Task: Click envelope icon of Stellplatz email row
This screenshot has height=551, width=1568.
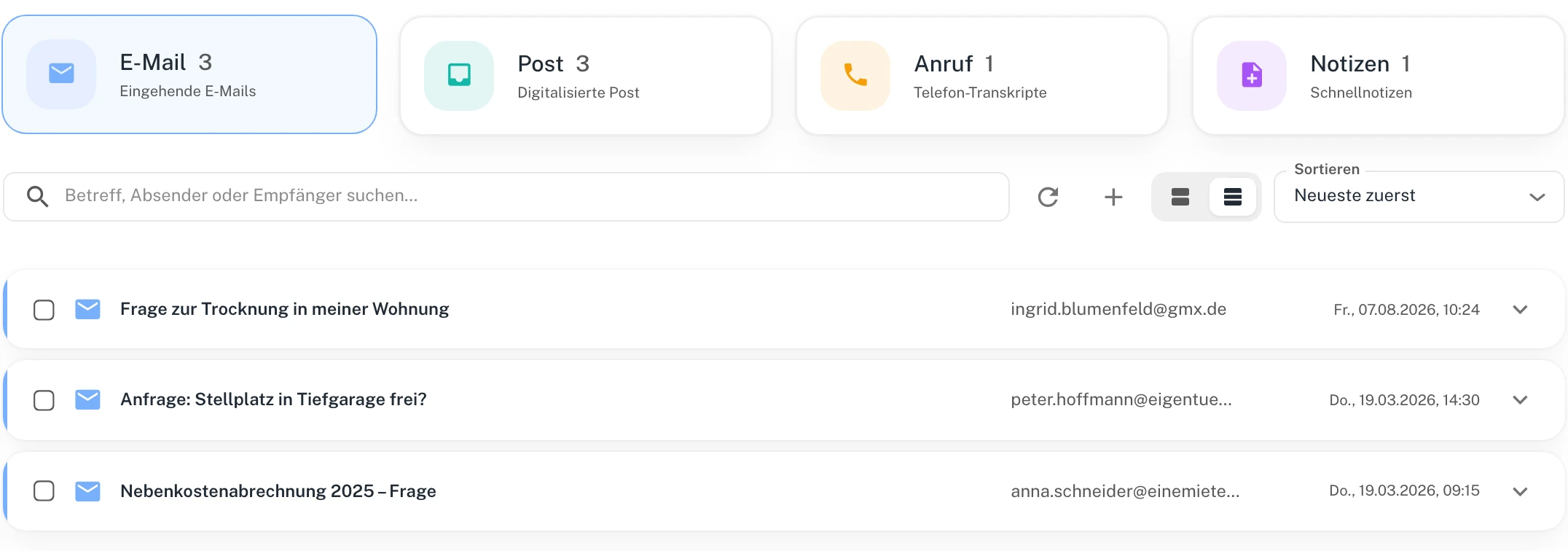Action: [x=87, y=399]
